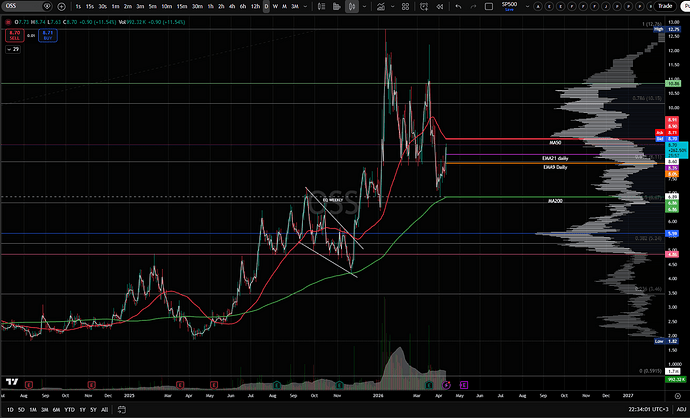Screen dimensions: 690x418
Task: Select the active D daily interval
Action: coord(266,7)
